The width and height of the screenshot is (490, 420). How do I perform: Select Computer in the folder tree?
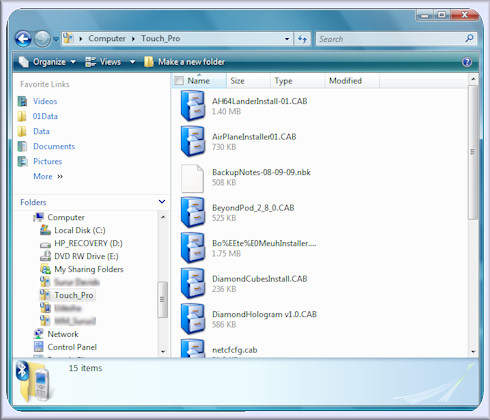click(66, 217)
